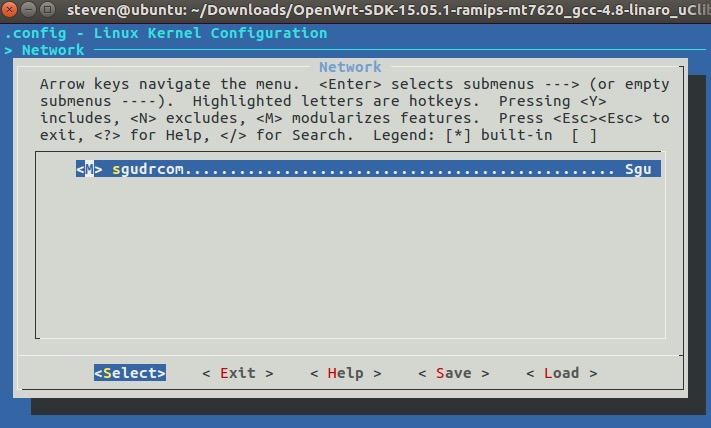Click the Network breadcrumb at top left

tap(53, 50)
